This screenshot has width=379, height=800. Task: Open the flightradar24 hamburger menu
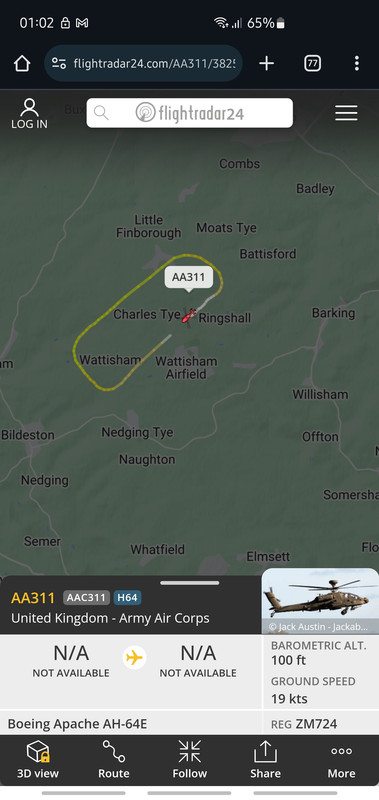[x=346, y=113]
